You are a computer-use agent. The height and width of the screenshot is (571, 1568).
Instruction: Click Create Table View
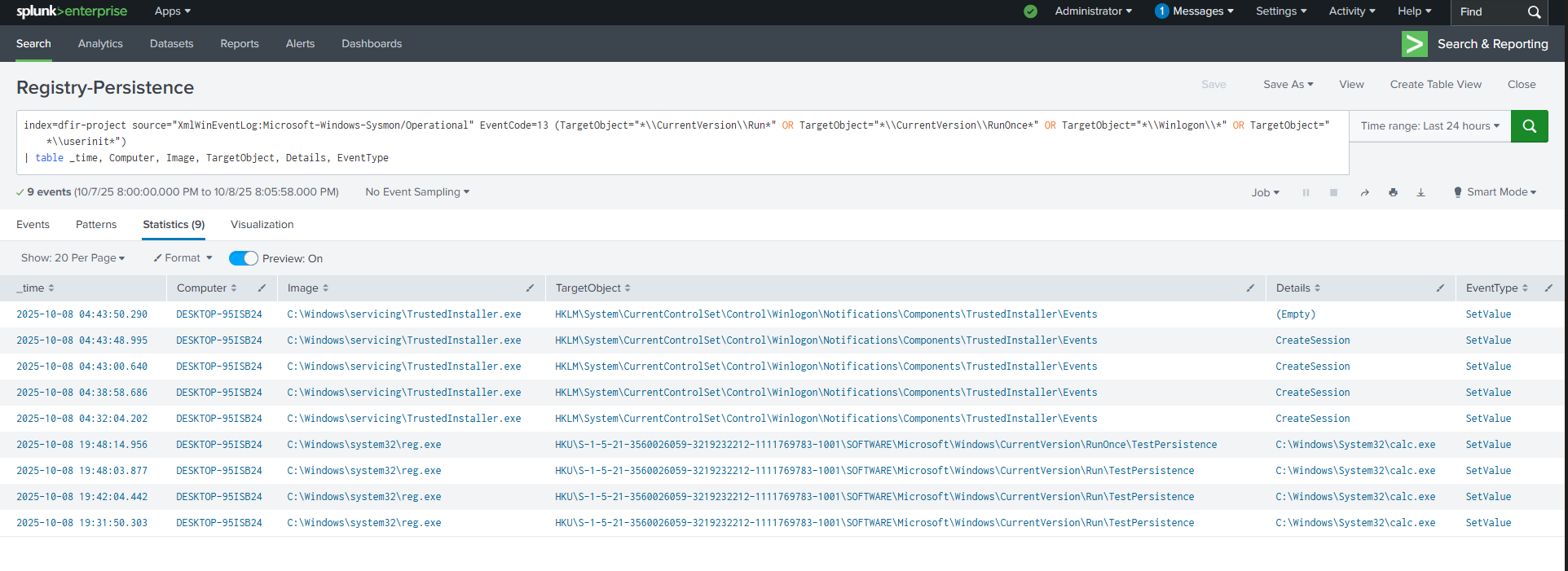point(1436,85)
